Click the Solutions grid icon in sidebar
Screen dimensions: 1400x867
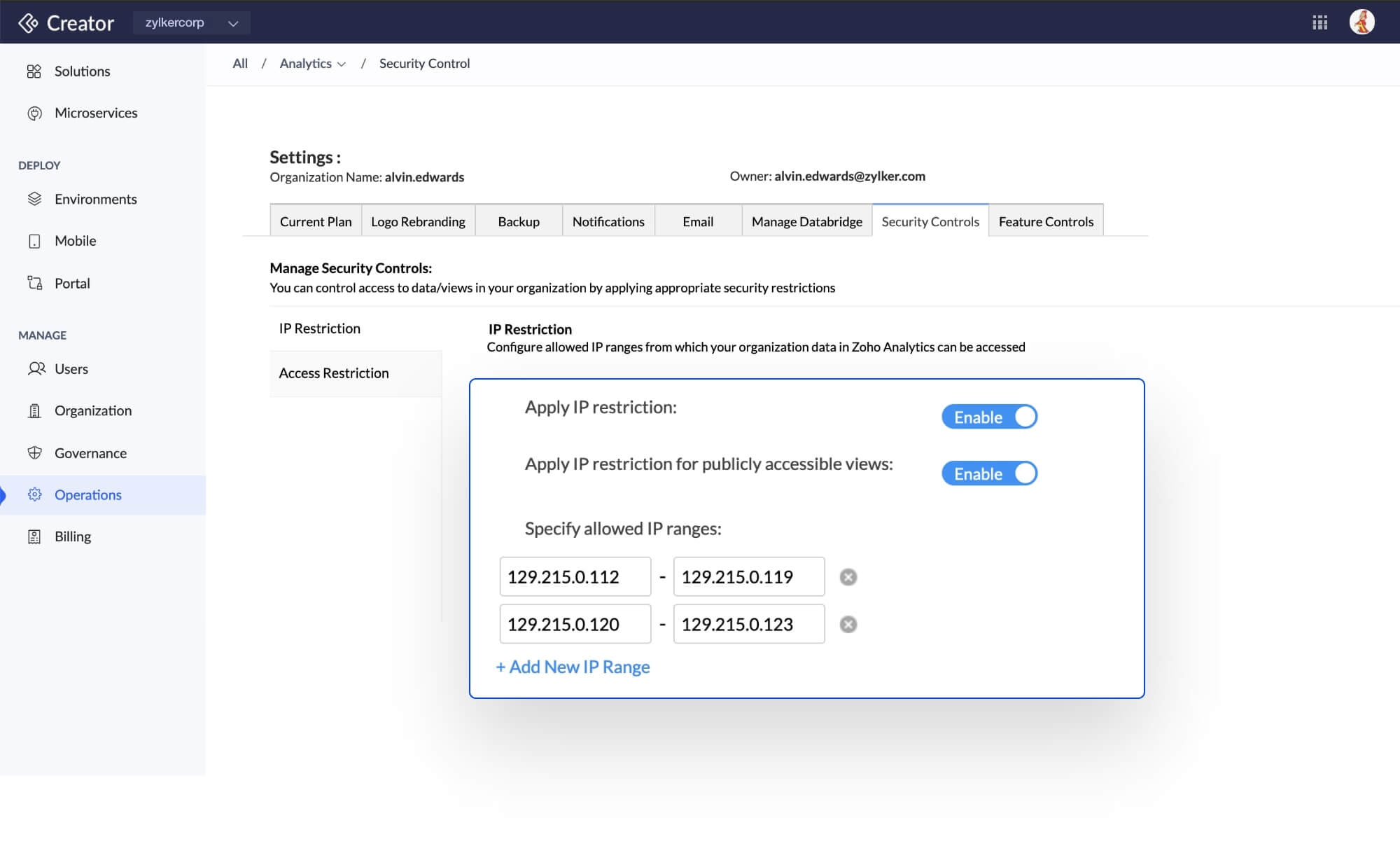tap(34, 71)
